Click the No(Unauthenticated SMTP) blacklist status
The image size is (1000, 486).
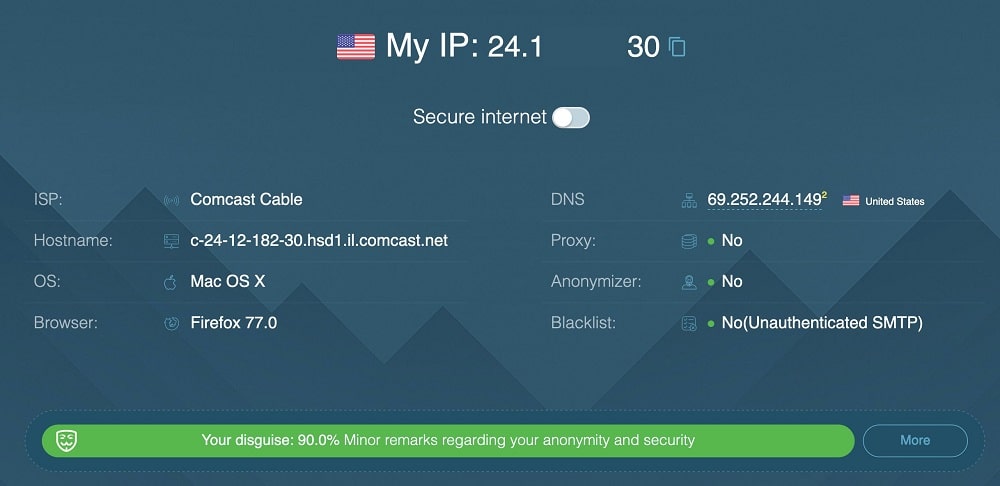[822, 323]
